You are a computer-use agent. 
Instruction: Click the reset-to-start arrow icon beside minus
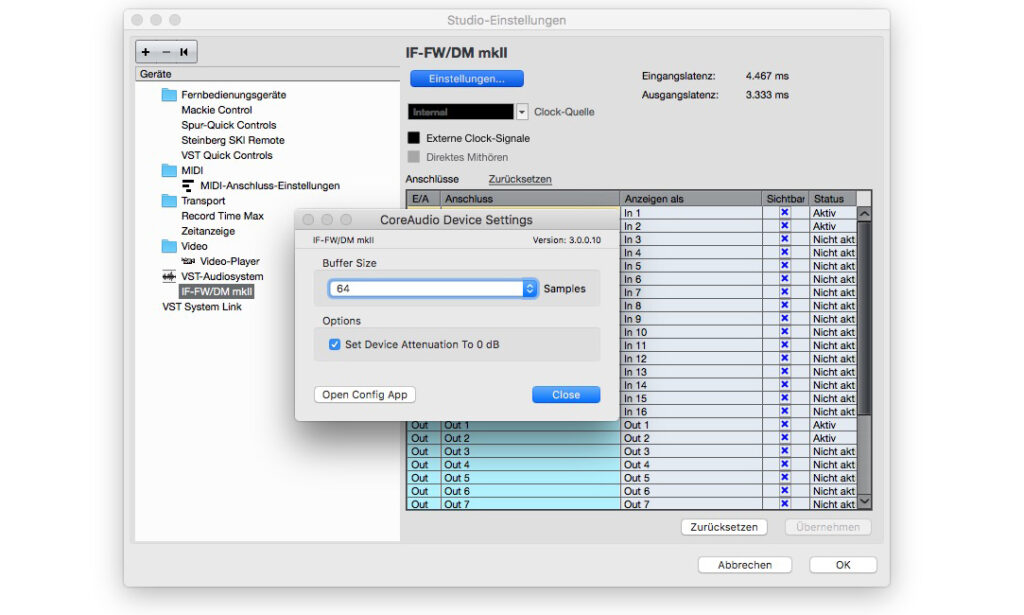tap(184, 52)
